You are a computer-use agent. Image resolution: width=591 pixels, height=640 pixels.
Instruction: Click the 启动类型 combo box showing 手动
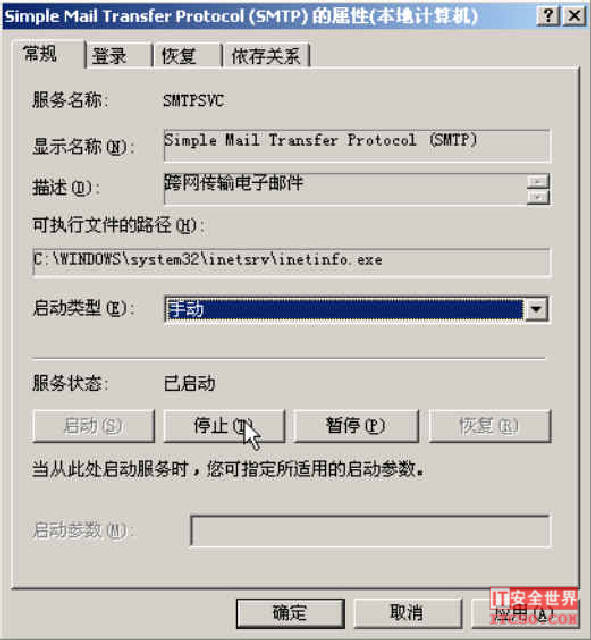coord(357,309)
